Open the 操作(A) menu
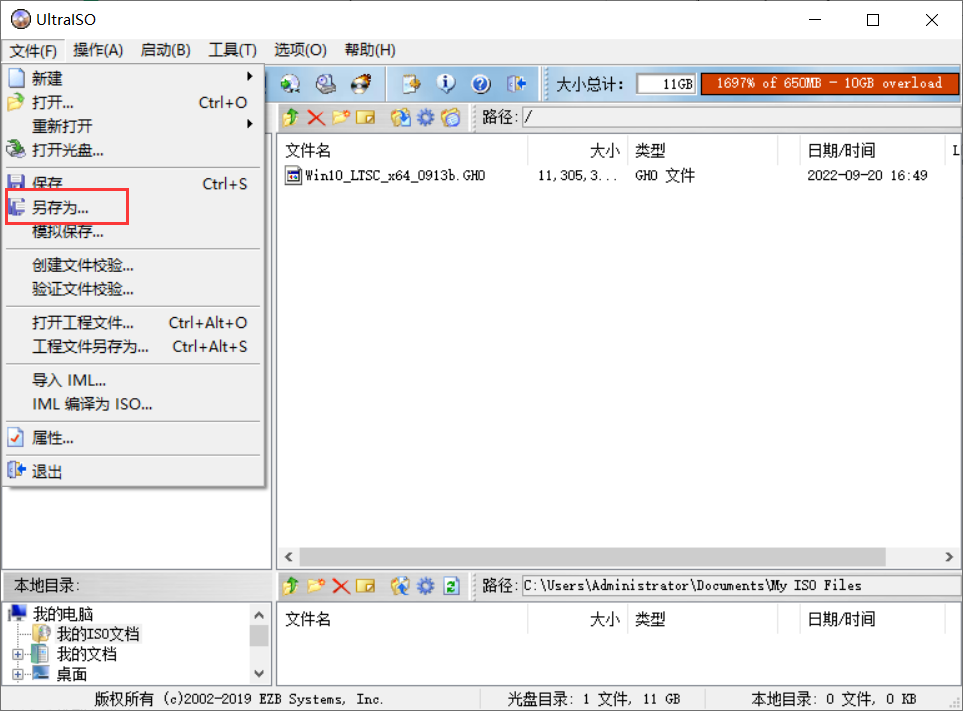This screenshot has width=963, height=711. [x=98, y=50]
